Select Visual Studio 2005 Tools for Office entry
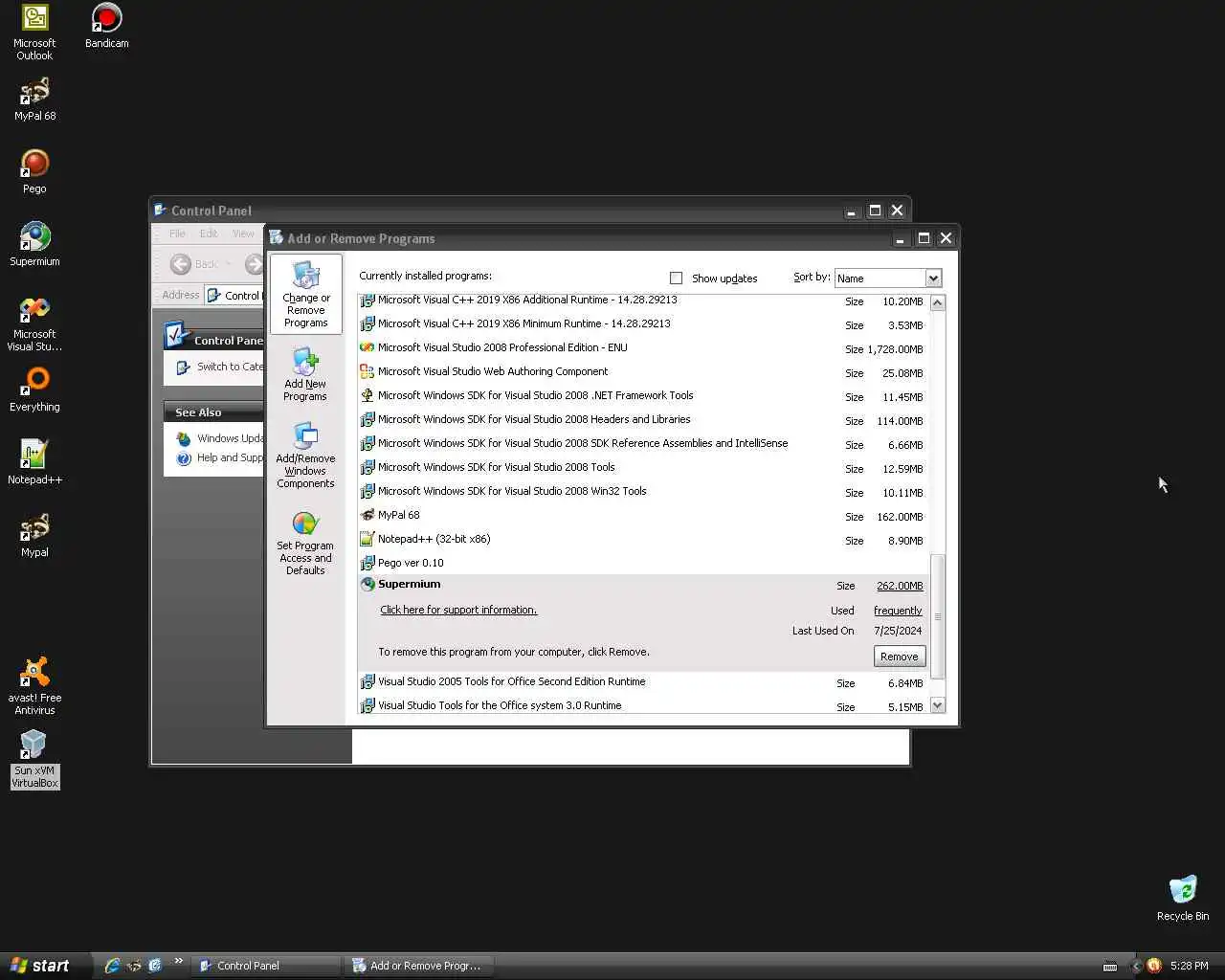This screenshot has height=980, width=1225. 641,681
